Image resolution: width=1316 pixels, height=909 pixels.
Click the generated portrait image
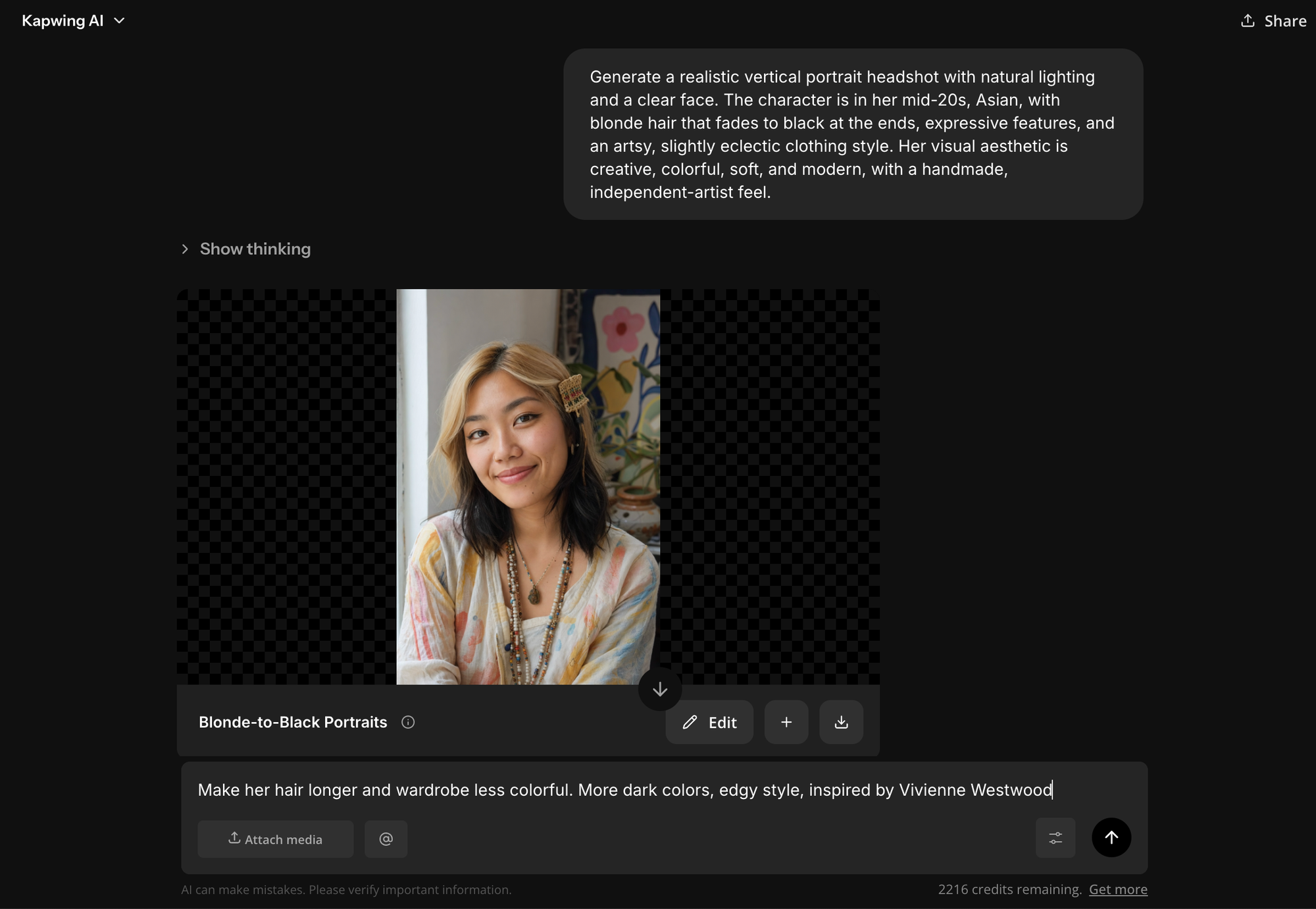click(528, 486)
